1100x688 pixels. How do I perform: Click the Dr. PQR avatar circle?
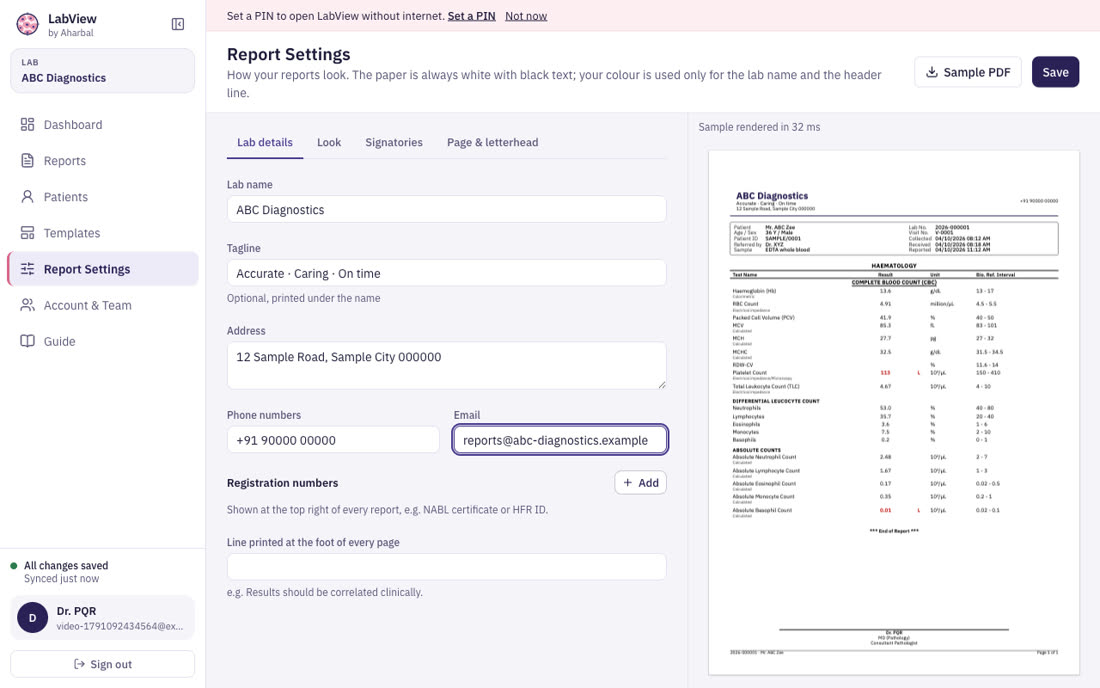pos(32,618)
